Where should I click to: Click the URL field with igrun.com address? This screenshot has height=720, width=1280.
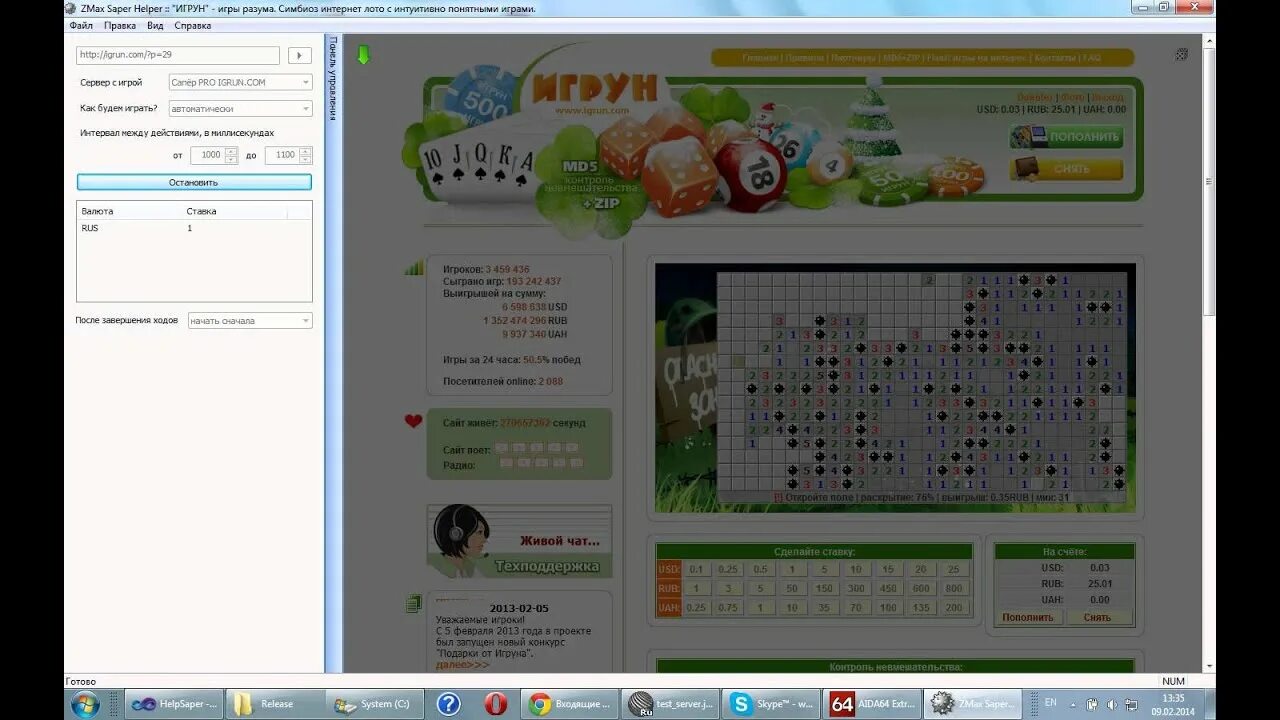pos(178,55)
